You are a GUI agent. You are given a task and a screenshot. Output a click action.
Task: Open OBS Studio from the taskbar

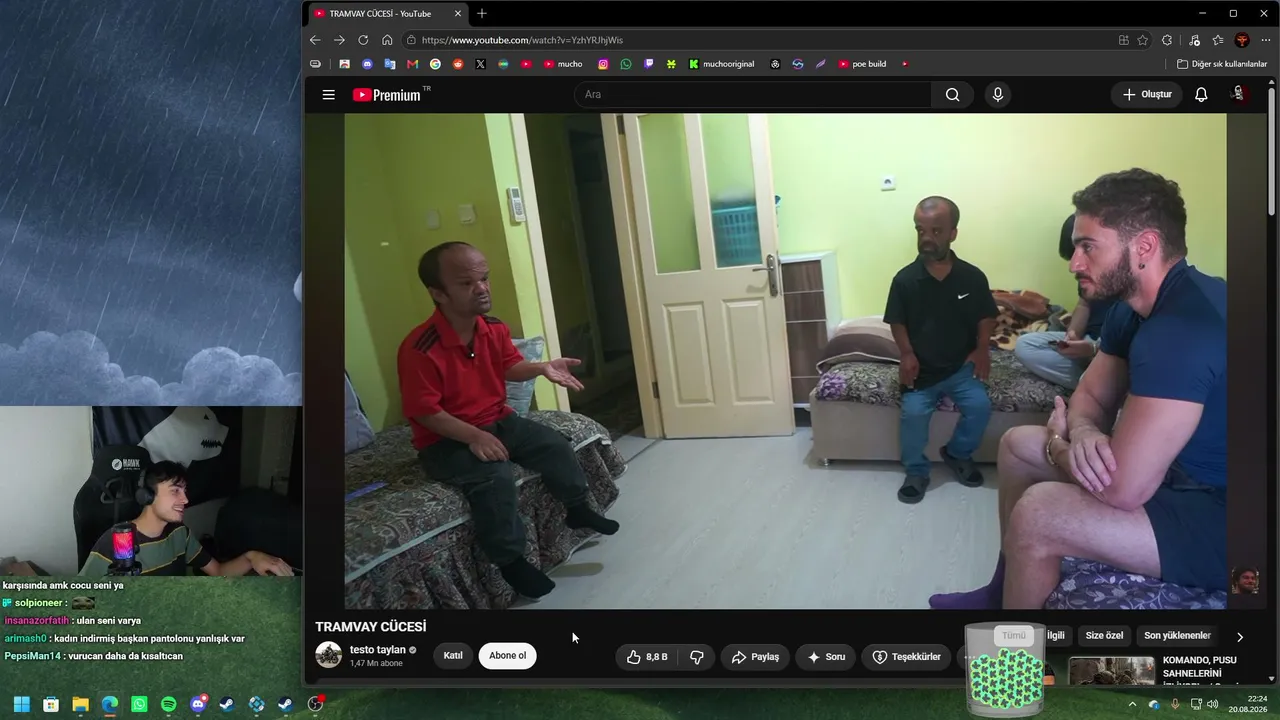pos(315,704)
